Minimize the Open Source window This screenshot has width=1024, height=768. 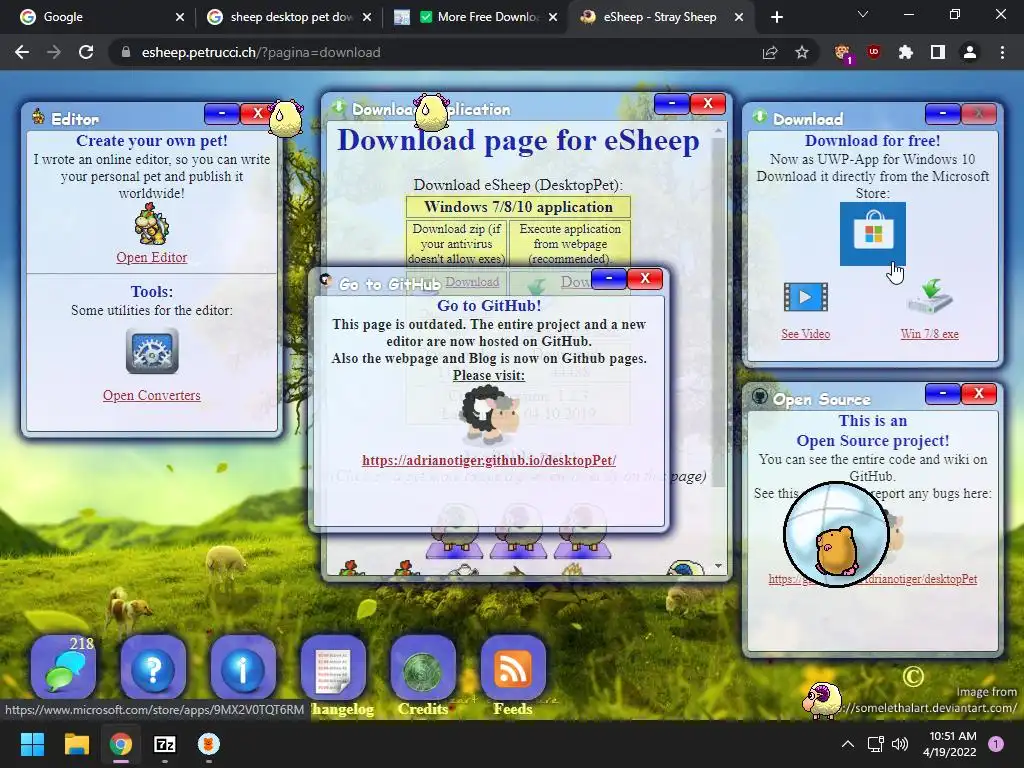tap(942, 393)
